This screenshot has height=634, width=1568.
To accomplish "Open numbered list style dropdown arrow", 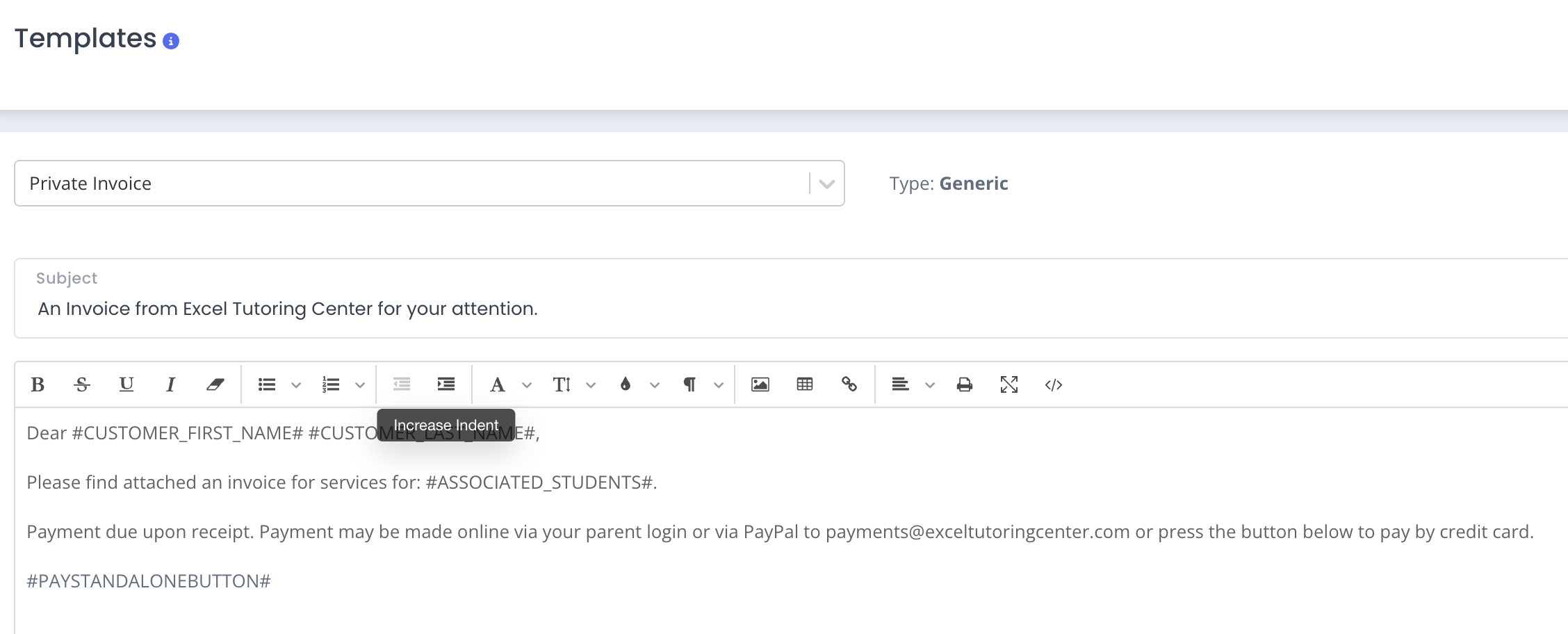I will click(360, 385).
